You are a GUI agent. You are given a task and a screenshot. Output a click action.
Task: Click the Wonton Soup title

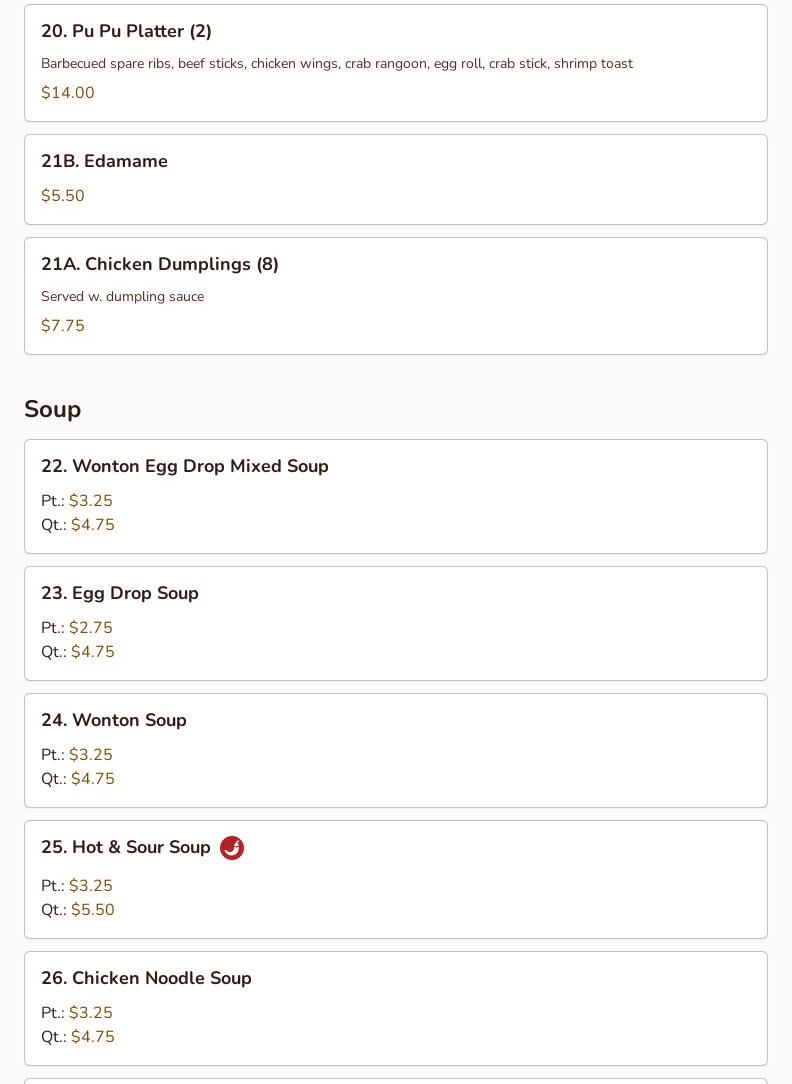[x=113, y=720]
